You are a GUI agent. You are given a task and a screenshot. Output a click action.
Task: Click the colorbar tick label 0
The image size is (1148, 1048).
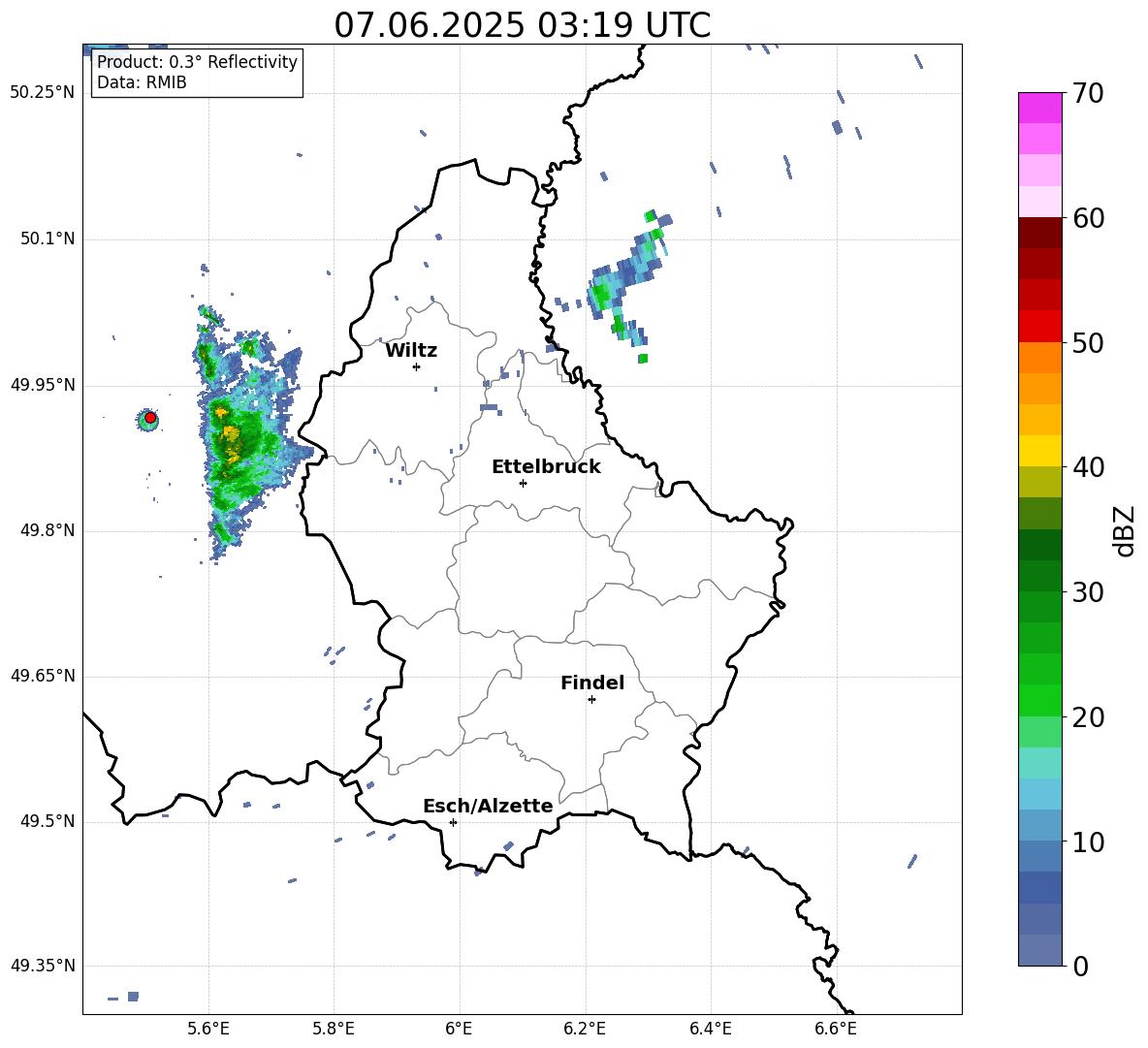pos(1080,966)
